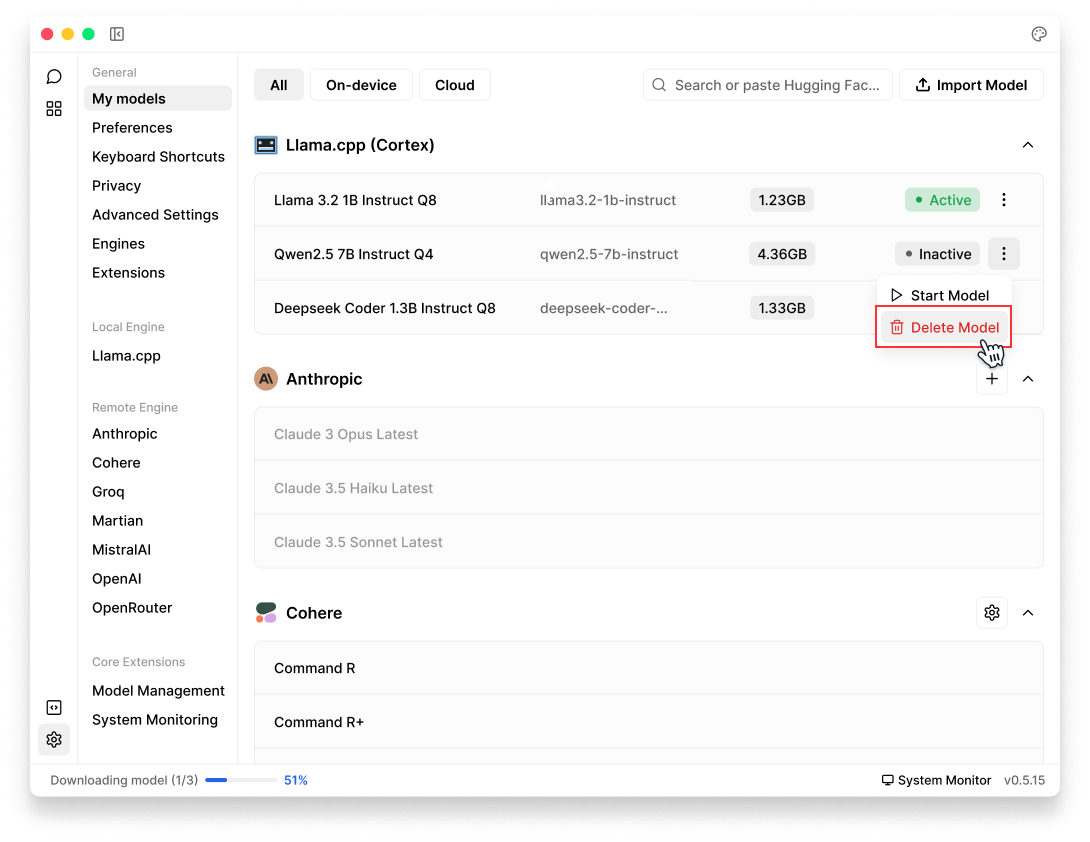Open the settings gear in left rail

[54, 739]
